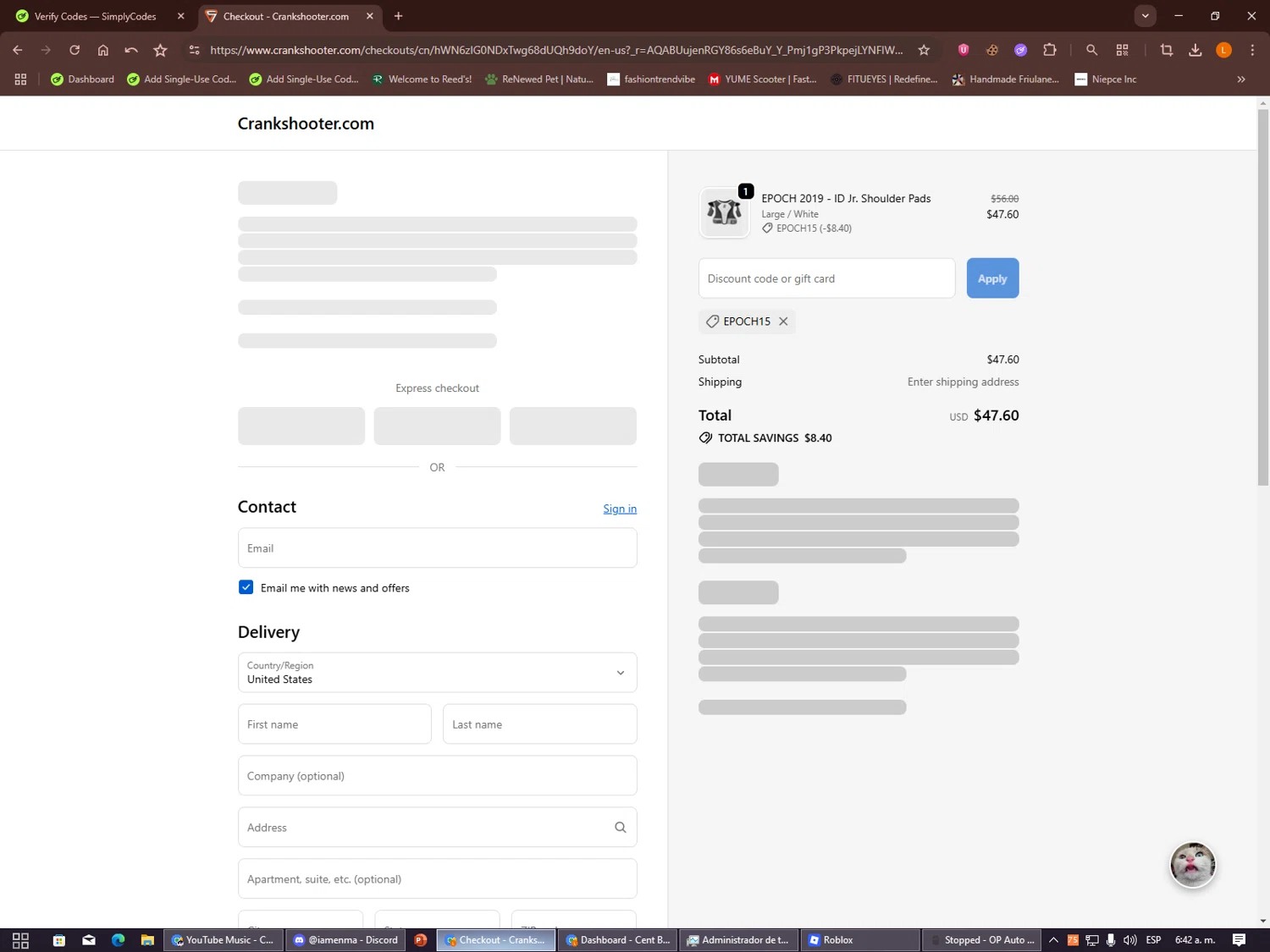This screenshot has height=952, width=1270.
Task: Click the page vertical scrollbar
Action: [x=1263, y=298]
